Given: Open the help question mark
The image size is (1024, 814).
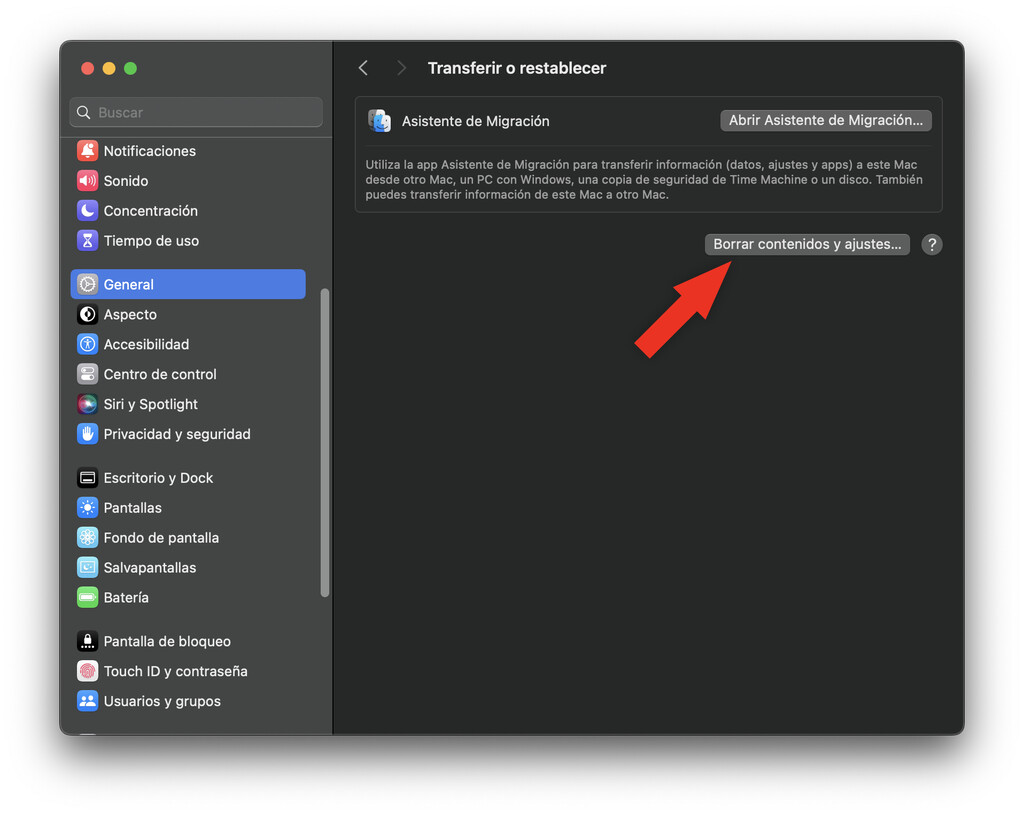Looking at the screenshot, I should [x=931, y=244].
